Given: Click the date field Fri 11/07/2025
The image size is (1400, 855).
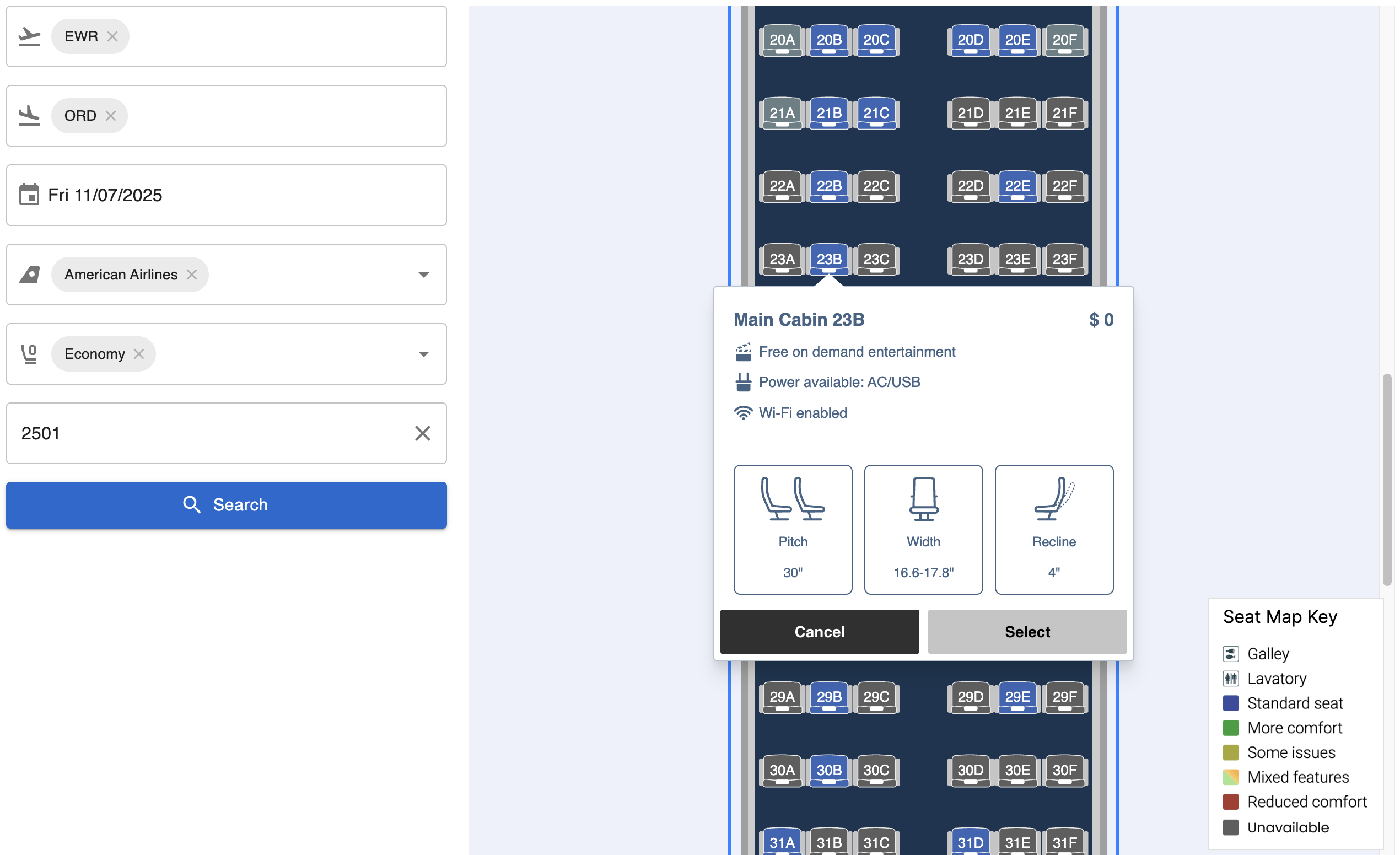Looking at the screenshot, I should [x=227, y=195].
